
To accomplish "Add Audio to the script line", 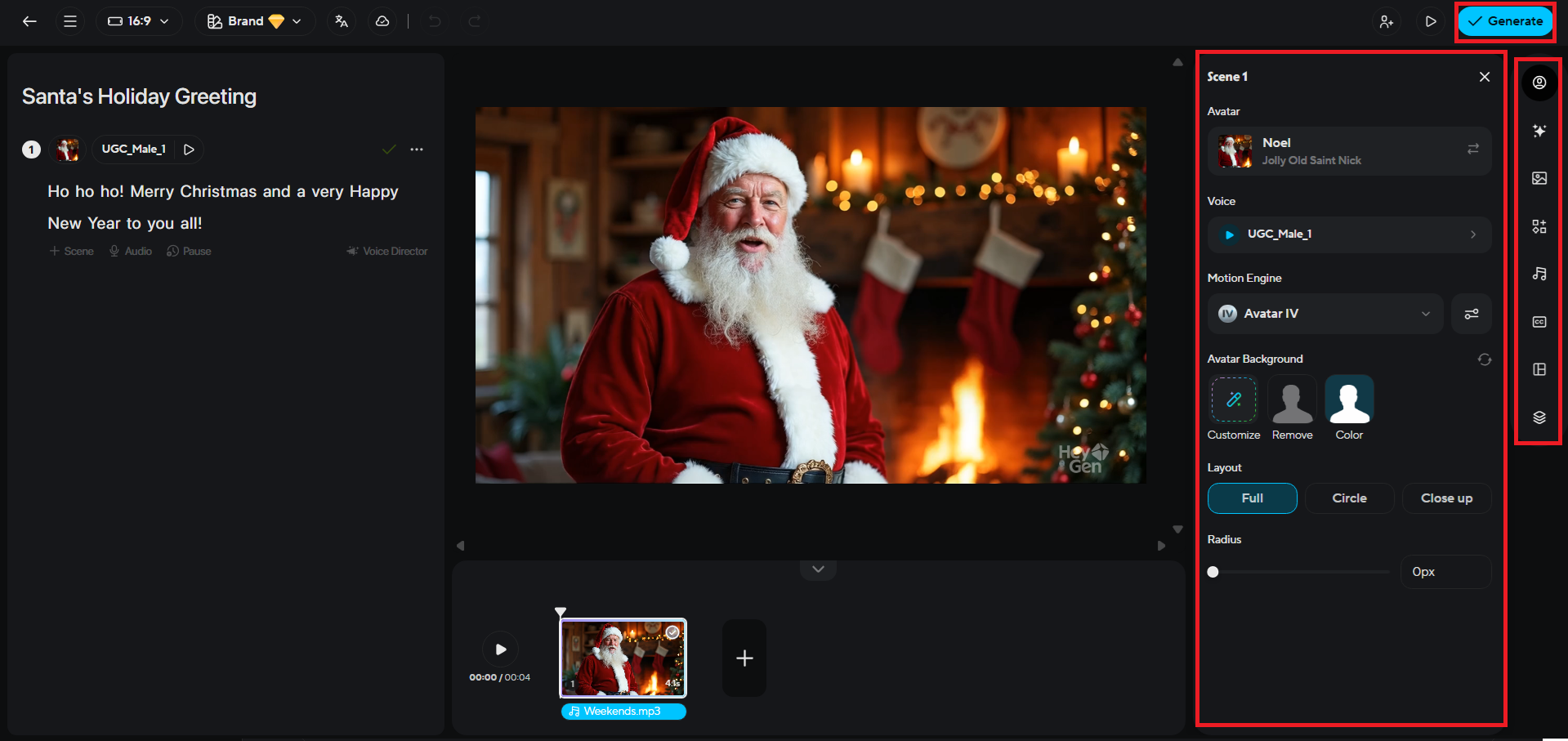I will tap(131, 252).
